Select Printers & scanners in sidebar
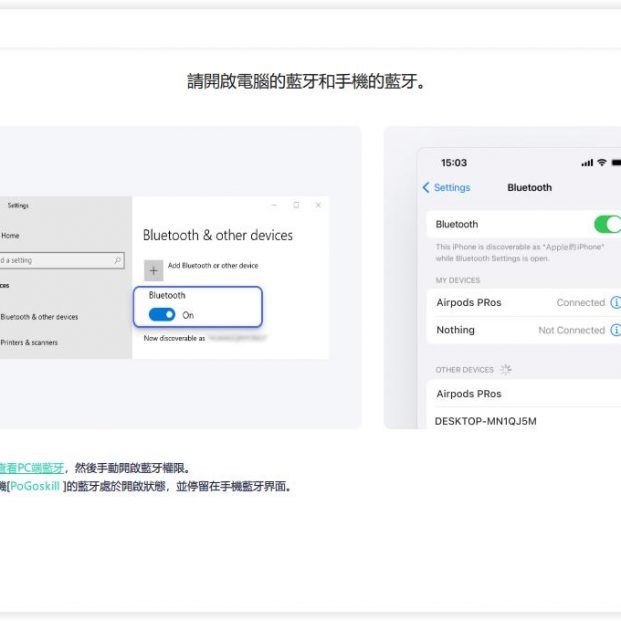The width and height of the screenshot is (621, 621). pyautogui.click(x=29, y=342)
